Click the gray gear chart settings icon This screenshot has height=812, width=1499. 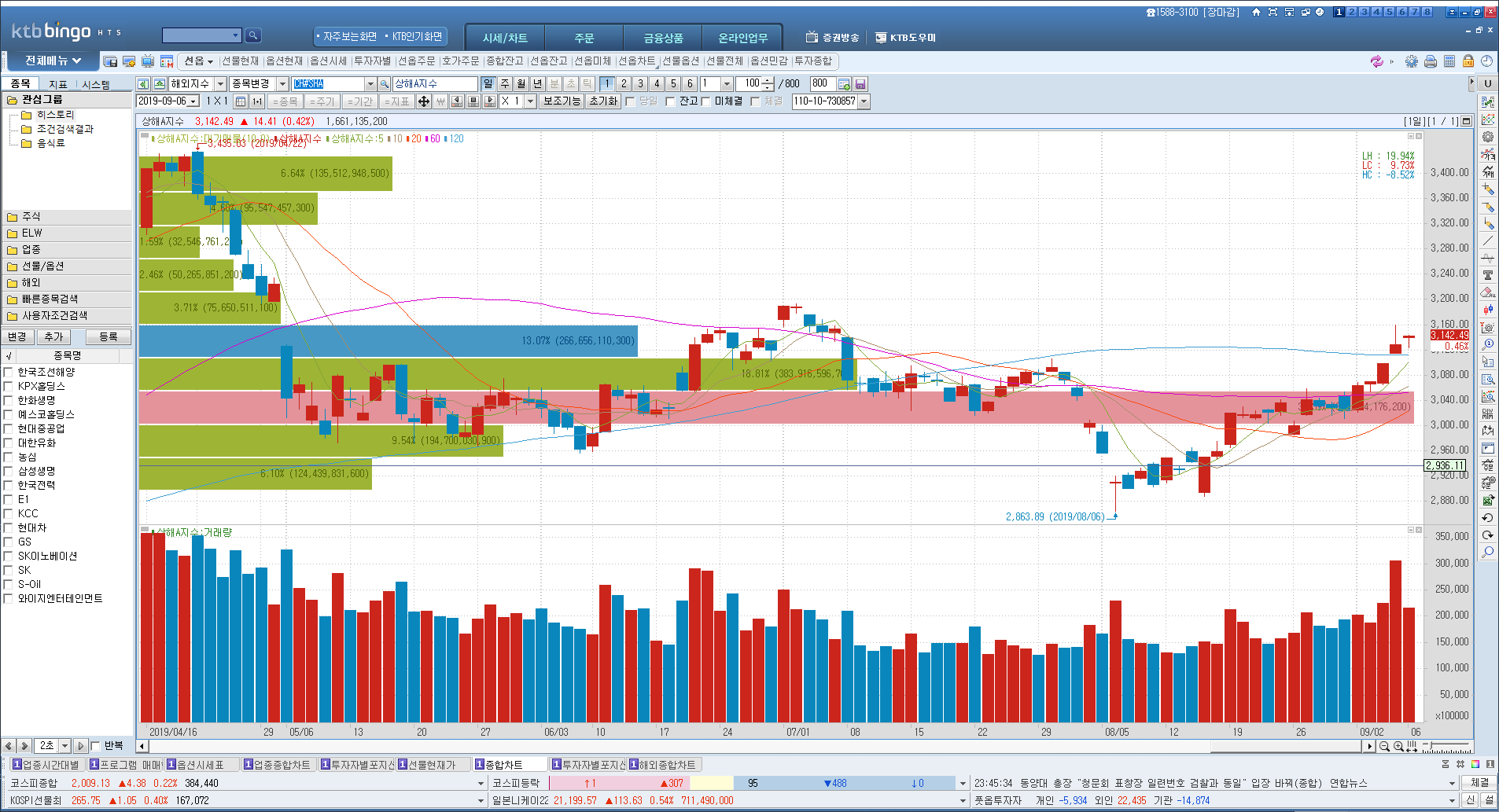pos(1488,137)
